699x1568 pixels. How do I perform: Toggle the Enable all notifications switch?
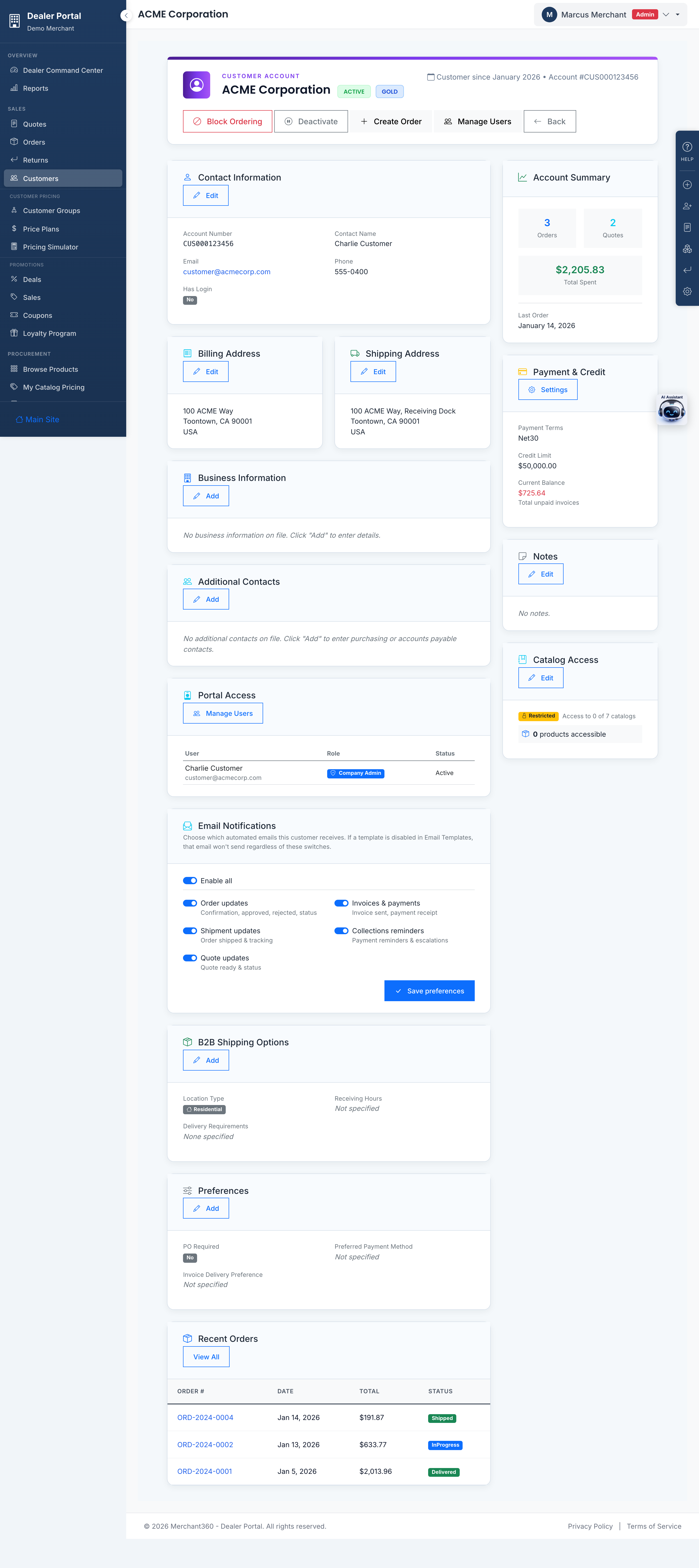click(x=190, y=881)
